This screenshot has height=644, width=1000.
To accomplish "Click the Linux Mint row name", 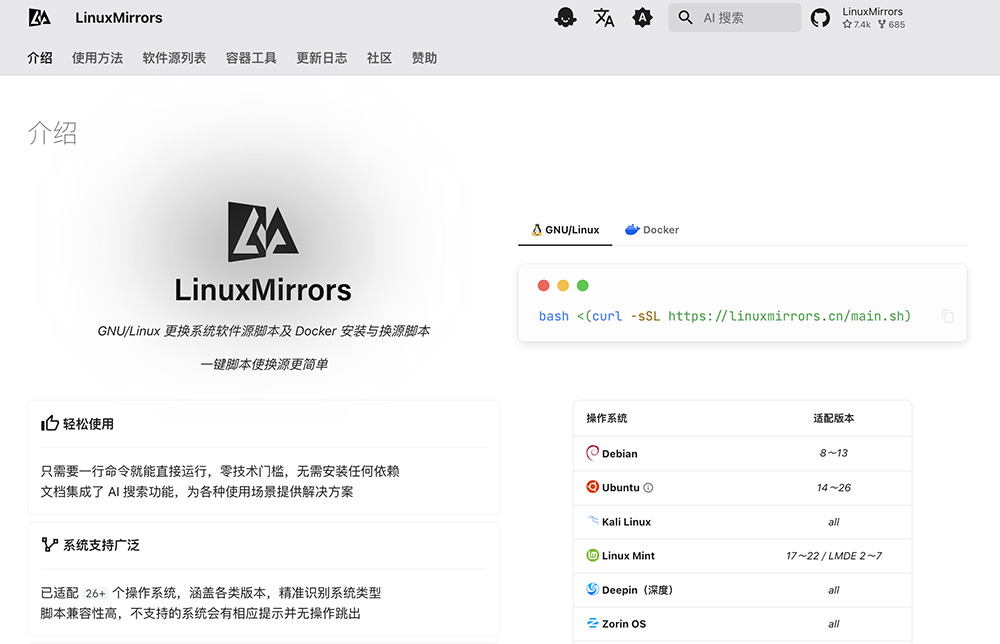I will click(628, 555).
